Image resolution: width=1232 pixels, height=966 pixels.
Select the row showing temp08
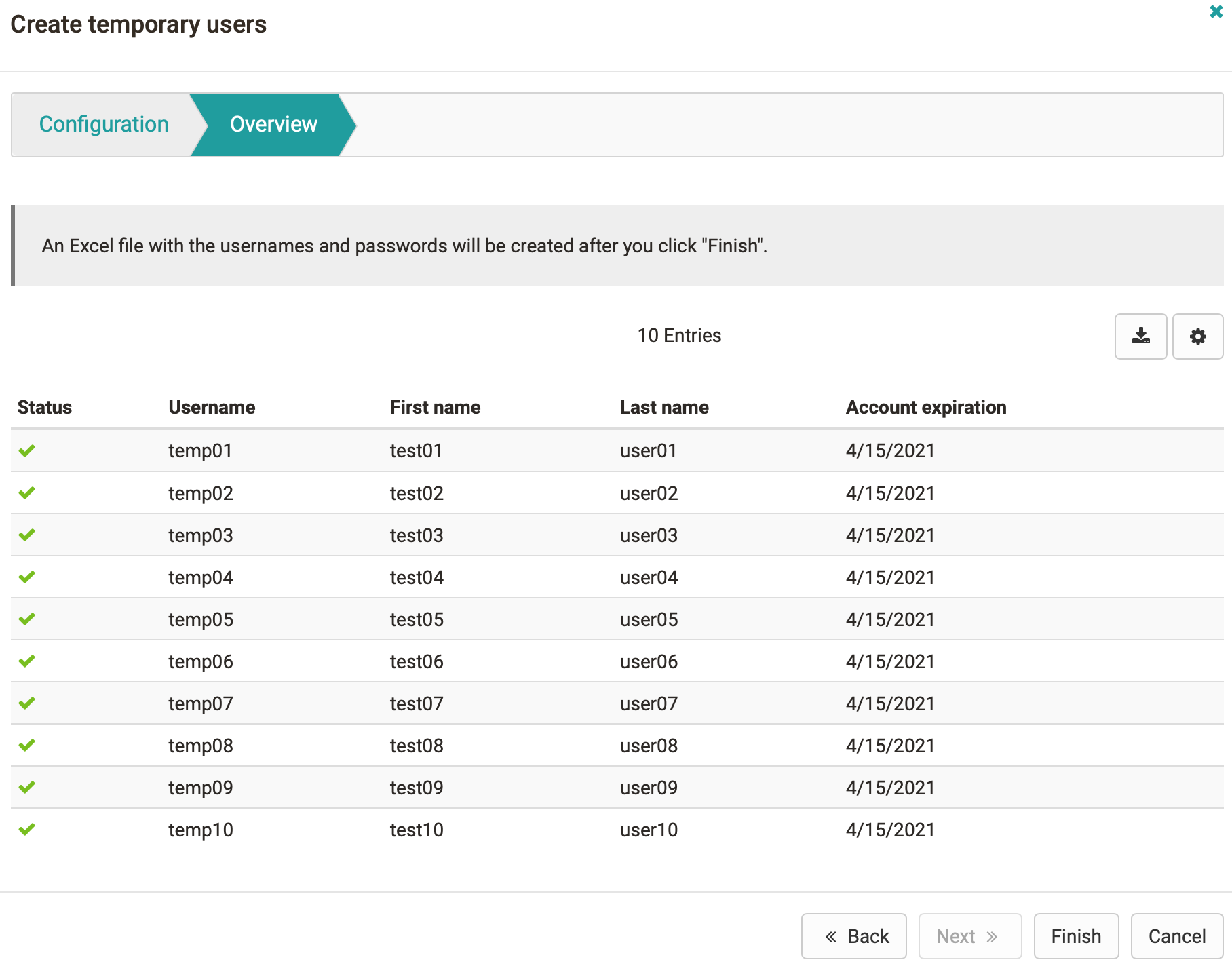475,746
